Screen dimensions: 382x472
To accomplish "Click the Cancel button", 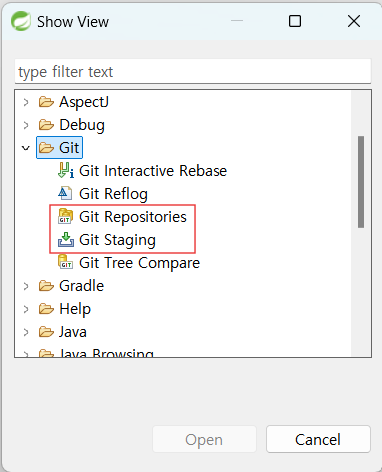I will tap(318, 439).
